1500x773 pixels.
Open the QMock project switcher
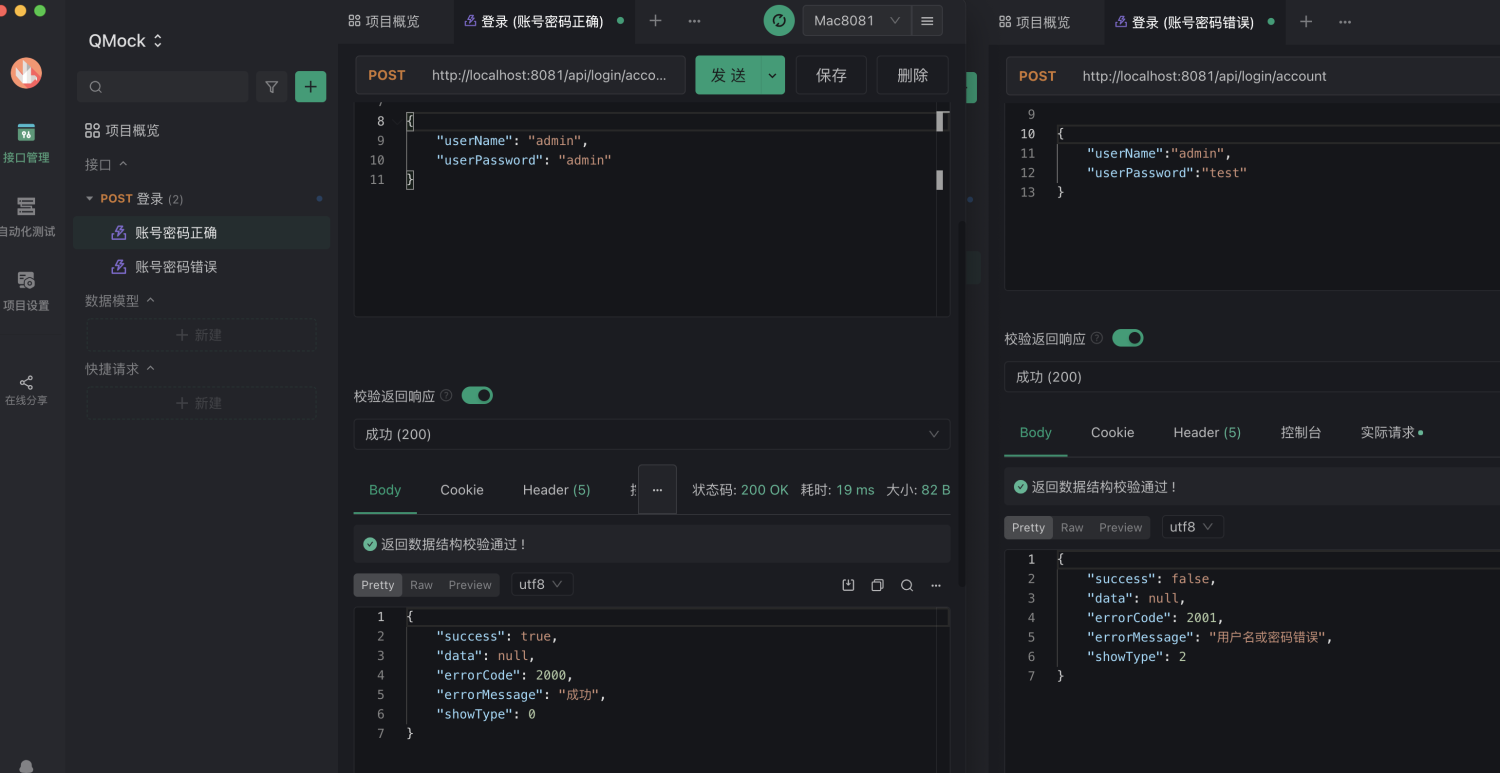(126, 41)
